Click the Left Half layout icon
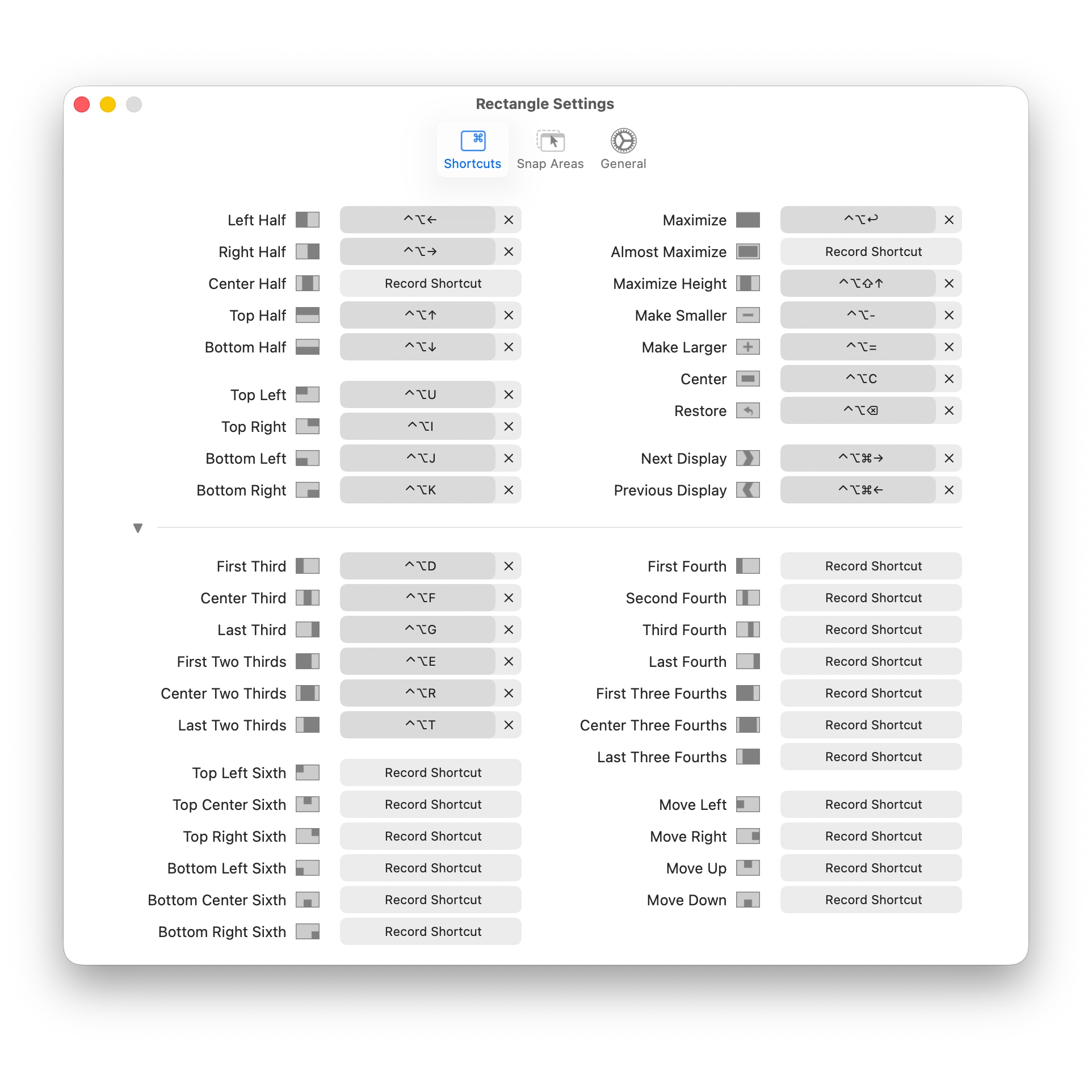Screen dimensions: 1092x1092 point(307,220)
